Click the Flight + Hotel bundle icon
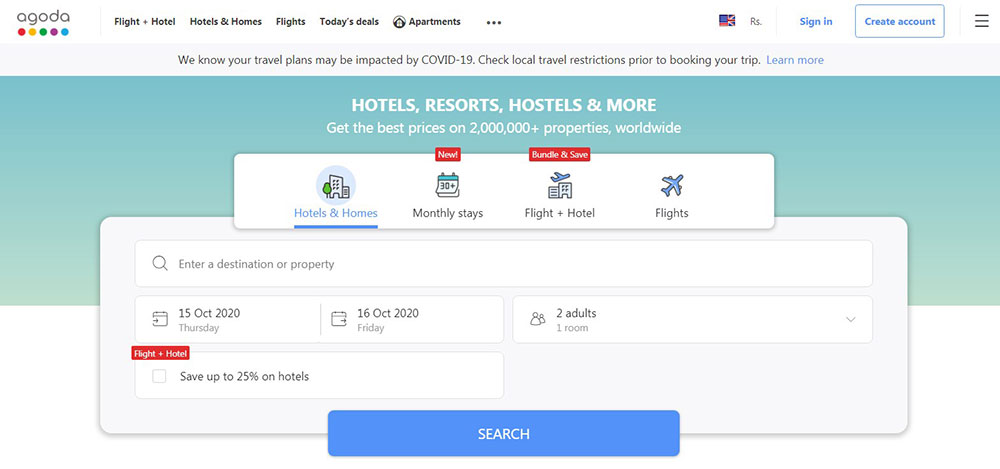1000x469 pixels. pyautogui.click(x=559, y=185)
